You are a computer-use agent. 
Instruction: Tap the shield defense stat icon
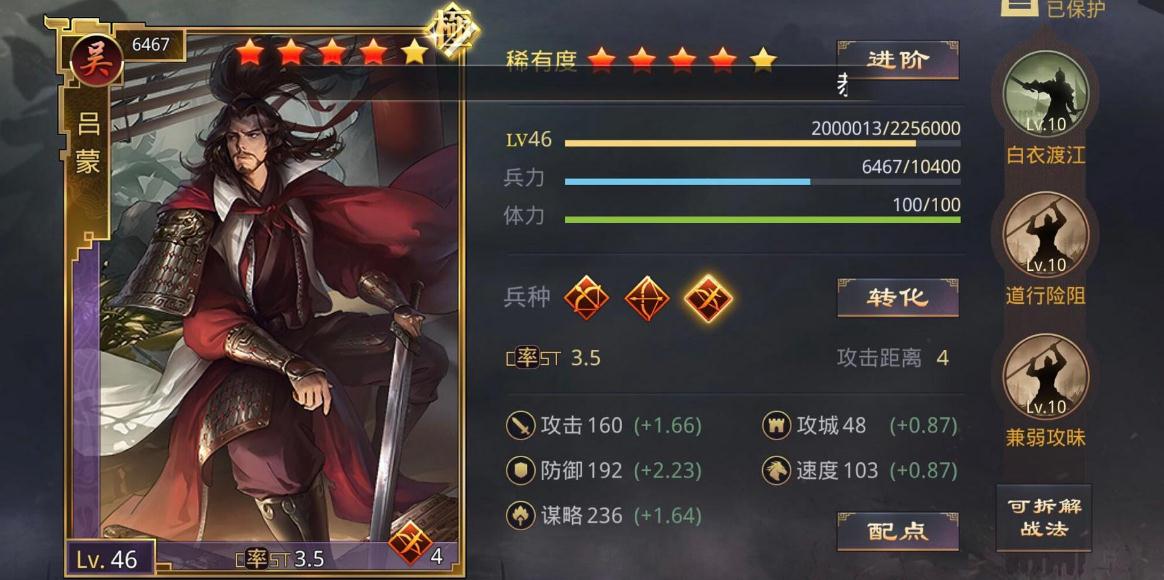click(x=521, y=471)
